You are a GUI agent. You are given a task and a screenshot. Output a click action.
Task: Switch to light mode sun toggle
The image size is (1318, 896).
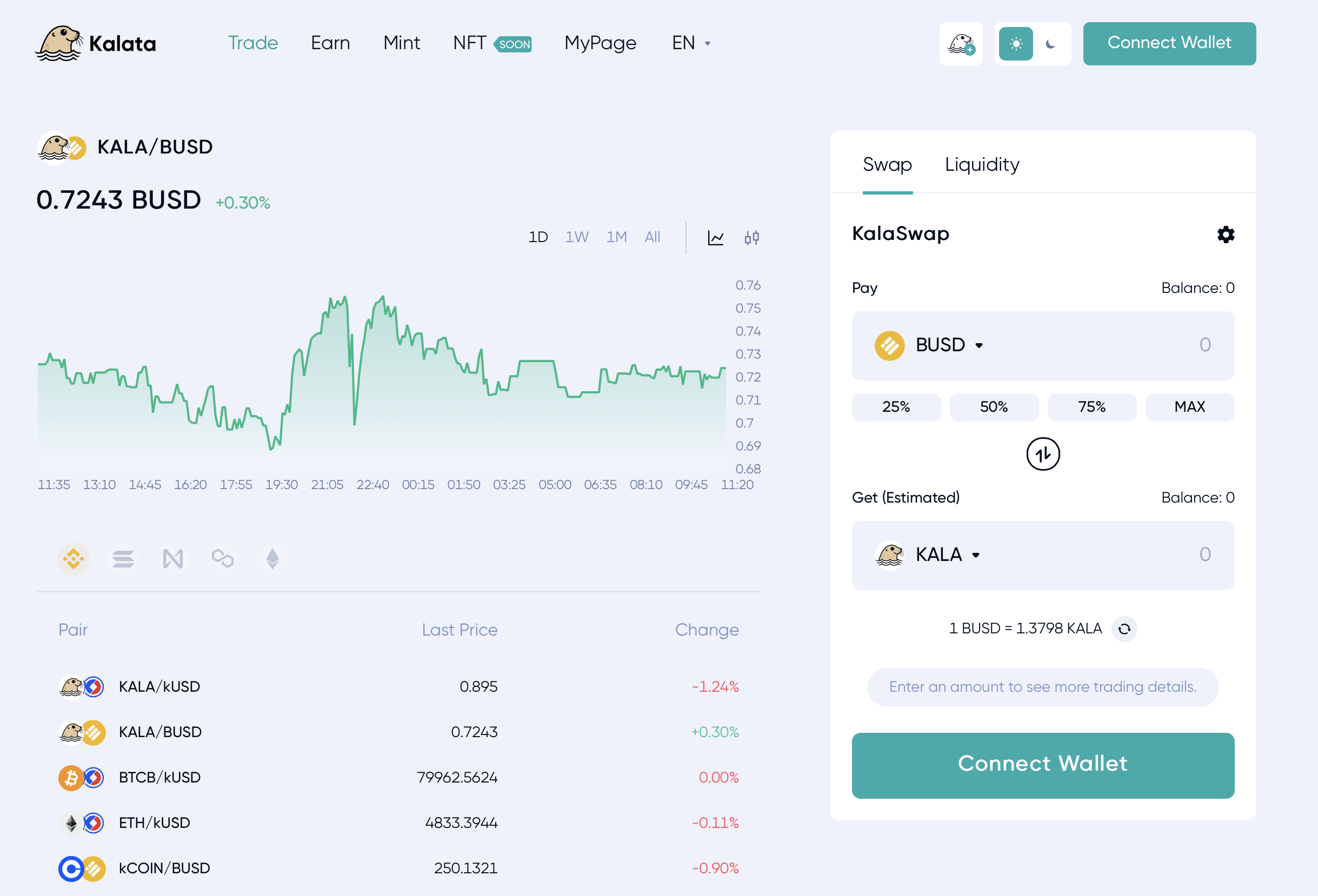click(x=1016, y=44)
